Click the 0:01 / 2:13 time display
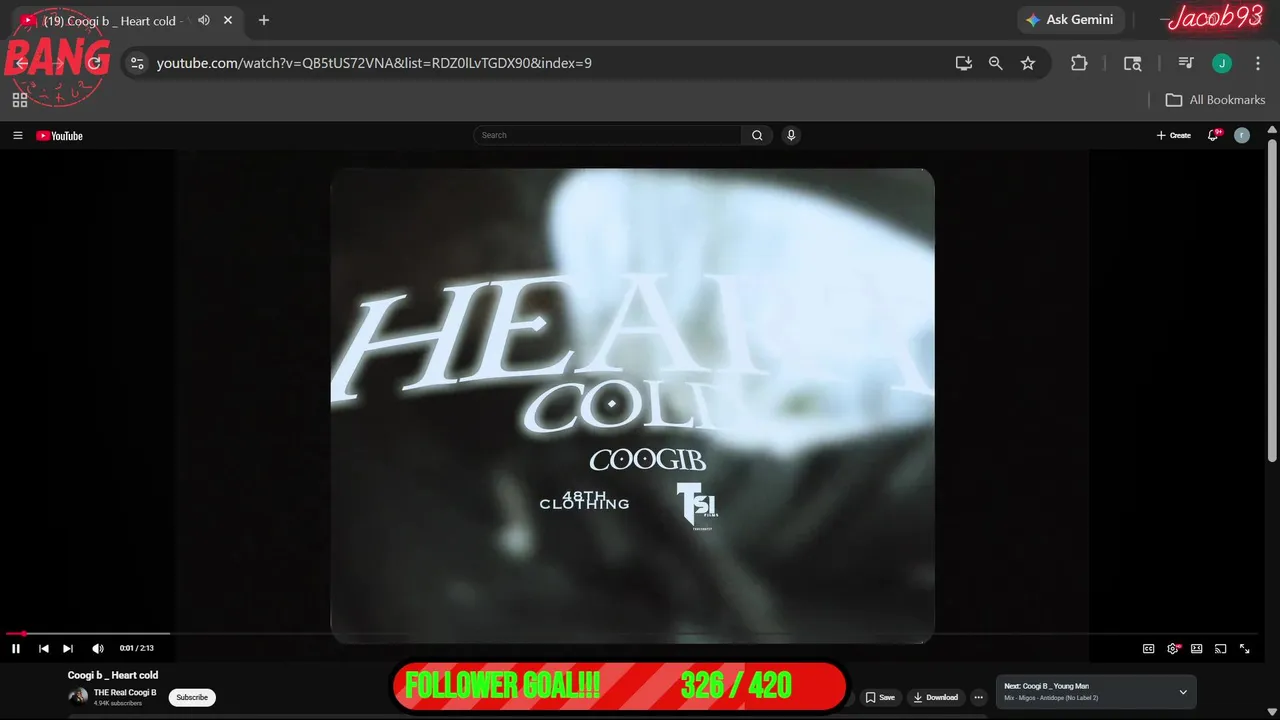 [137, 649]
